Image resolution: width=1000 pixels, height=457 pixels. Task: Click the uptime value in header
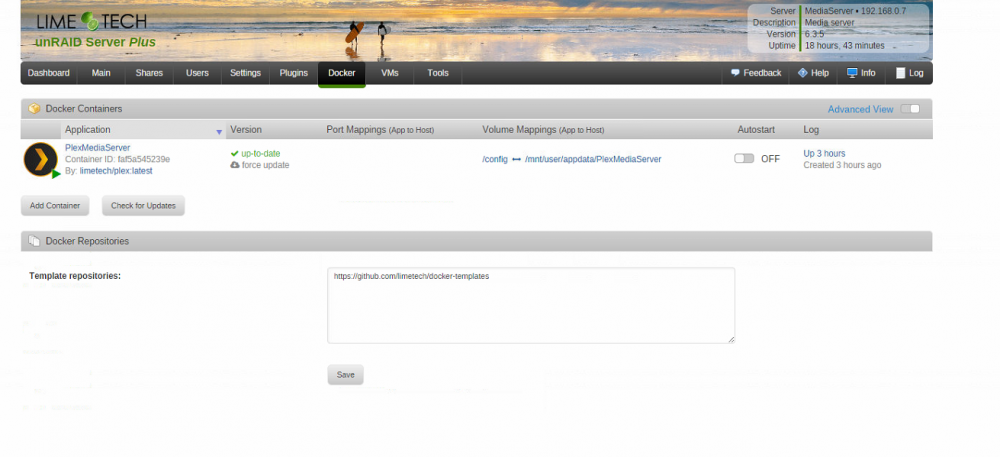pos(844,46)
